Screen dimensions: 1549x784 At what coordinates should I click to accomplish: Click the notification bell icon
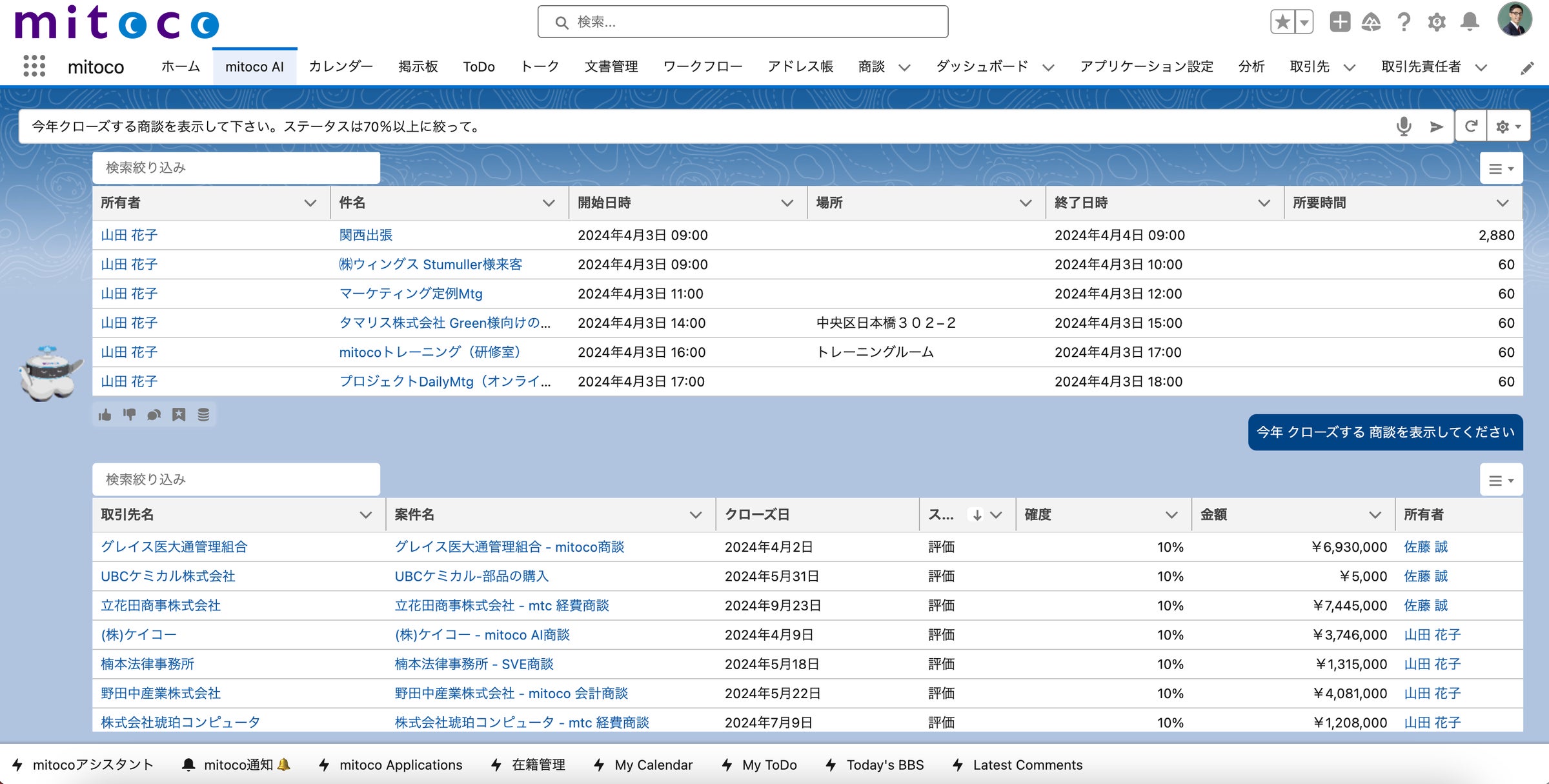point(1470,22)
